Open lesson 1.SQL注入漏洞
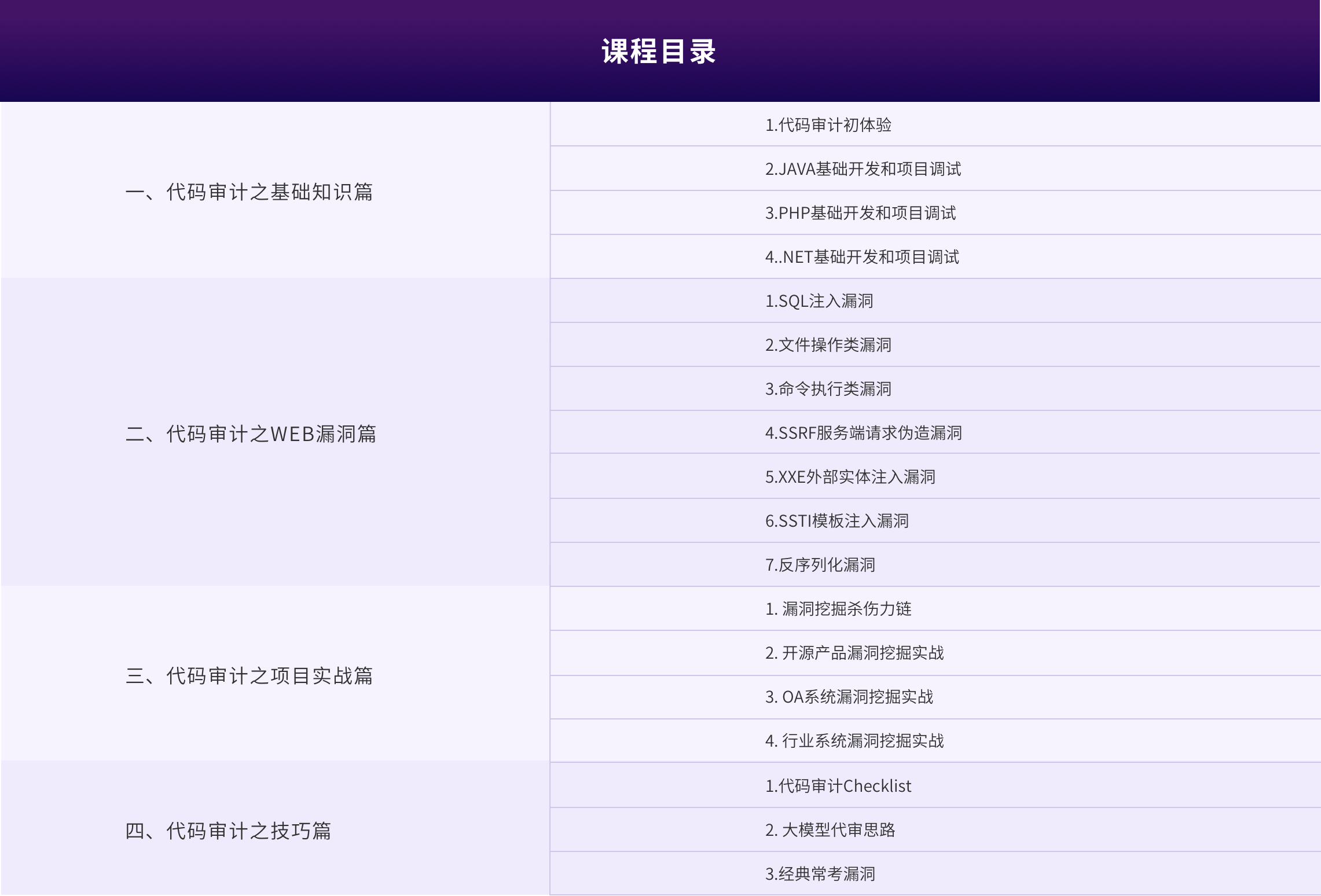Viewport: 1321px width, 896px height. [819, 301]
